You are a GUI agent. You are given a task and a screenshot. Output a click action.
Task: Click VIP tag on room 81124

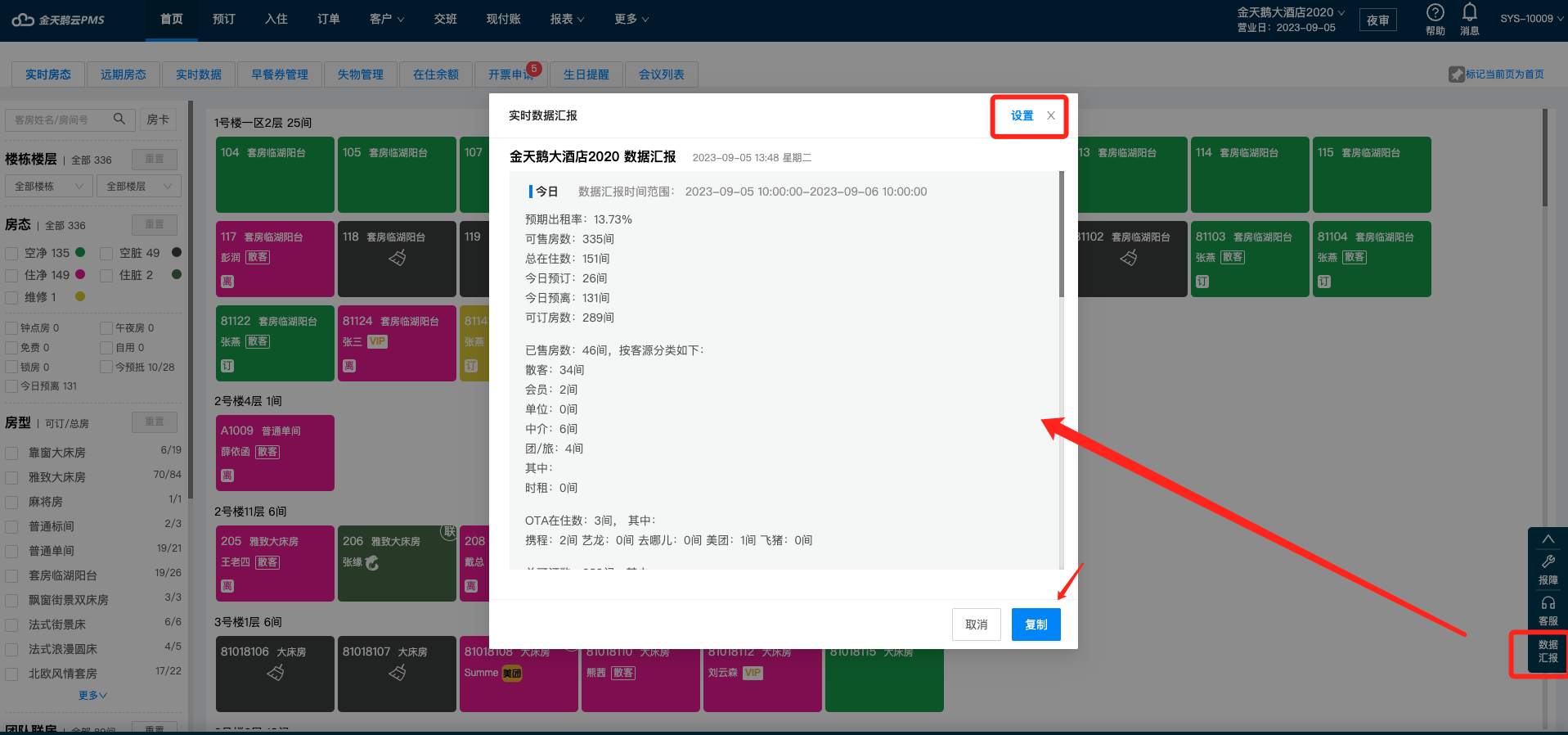377,341
